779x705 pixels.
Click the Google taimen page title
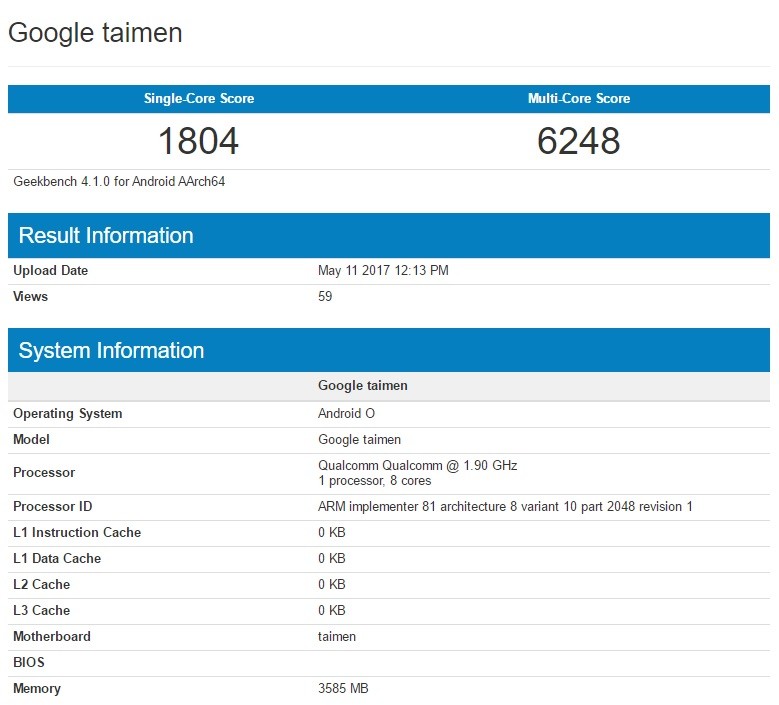95,33
